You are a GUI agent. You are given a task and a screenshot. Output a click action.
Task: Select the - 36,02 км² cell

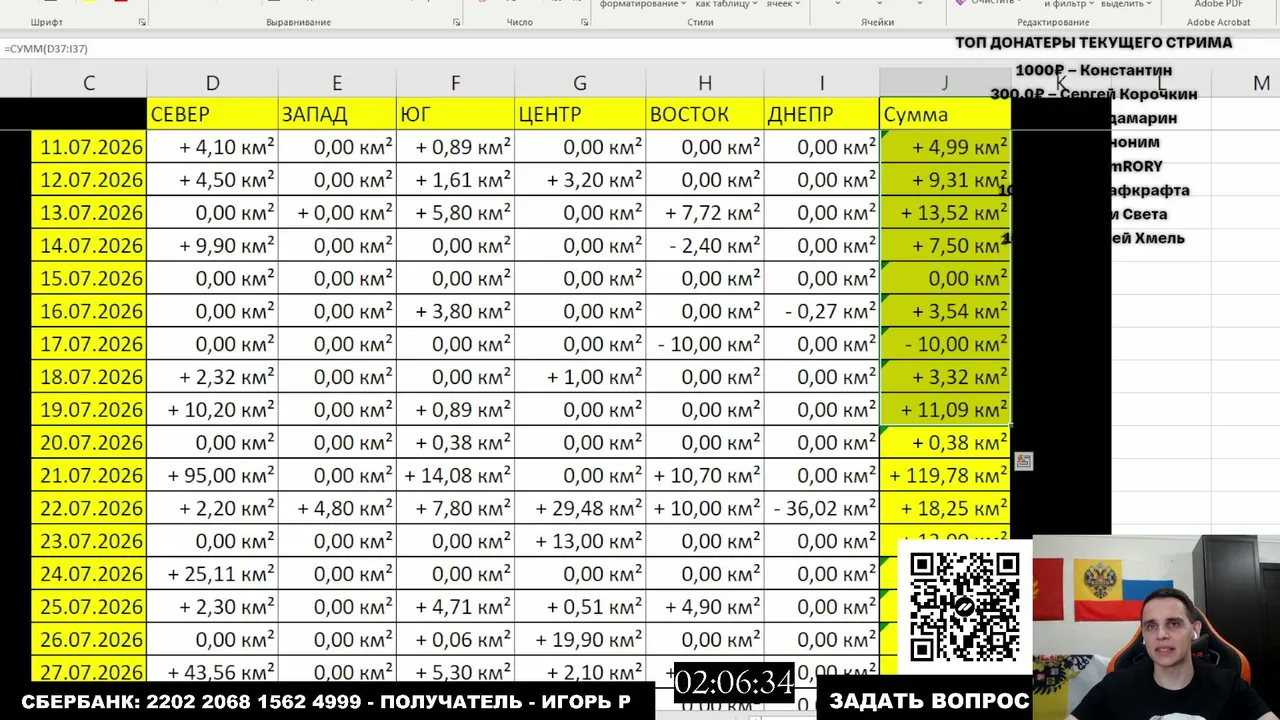pyautogui.click(x=822, y=509)
